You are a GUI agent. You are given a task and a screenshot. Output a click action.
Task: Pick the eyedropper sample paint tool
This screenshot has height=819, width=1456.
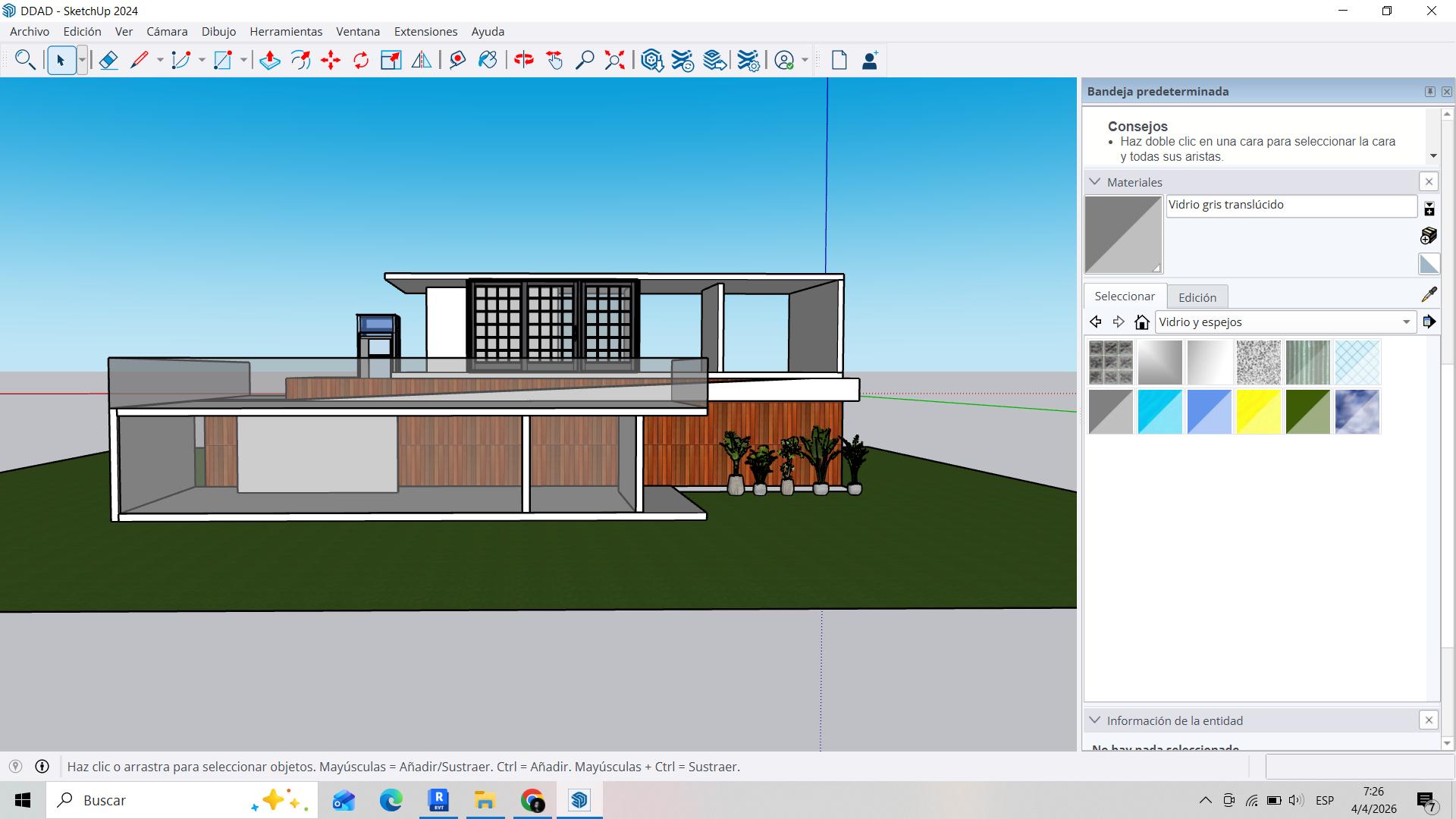[x=1429, y=294]
